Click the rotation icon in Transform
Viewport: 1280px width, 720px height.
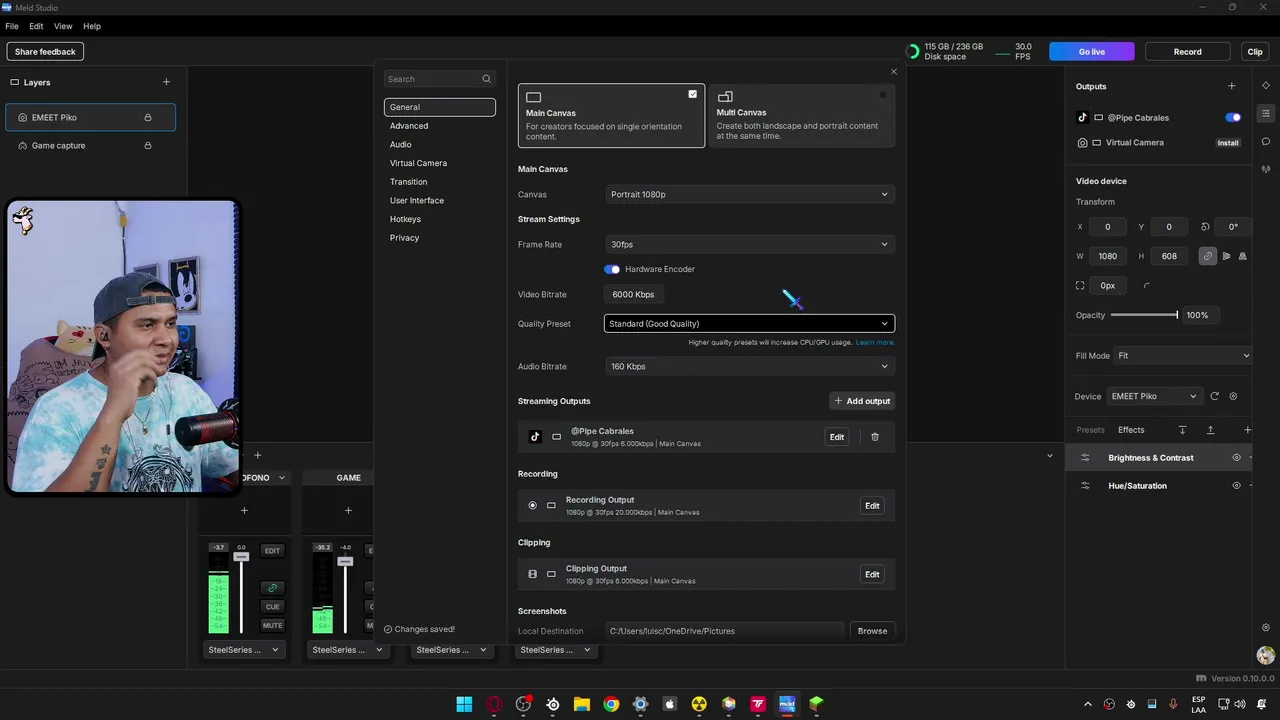click(x=1205, y=227)
